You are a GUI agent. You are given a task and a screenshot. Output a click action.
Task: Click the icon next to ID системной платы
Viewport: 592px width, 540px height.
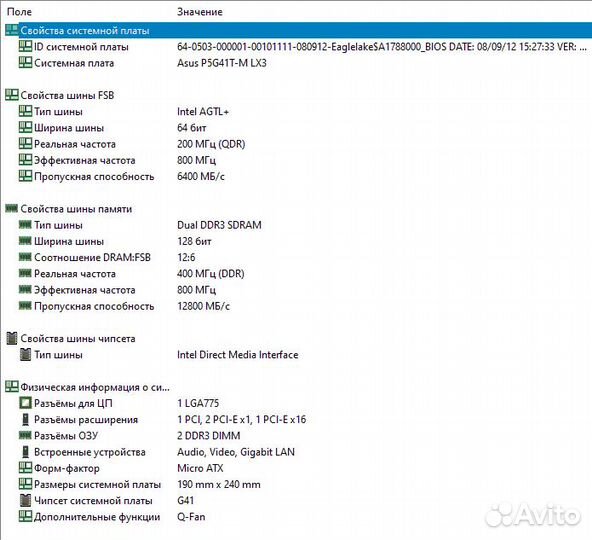pos(25,46)
